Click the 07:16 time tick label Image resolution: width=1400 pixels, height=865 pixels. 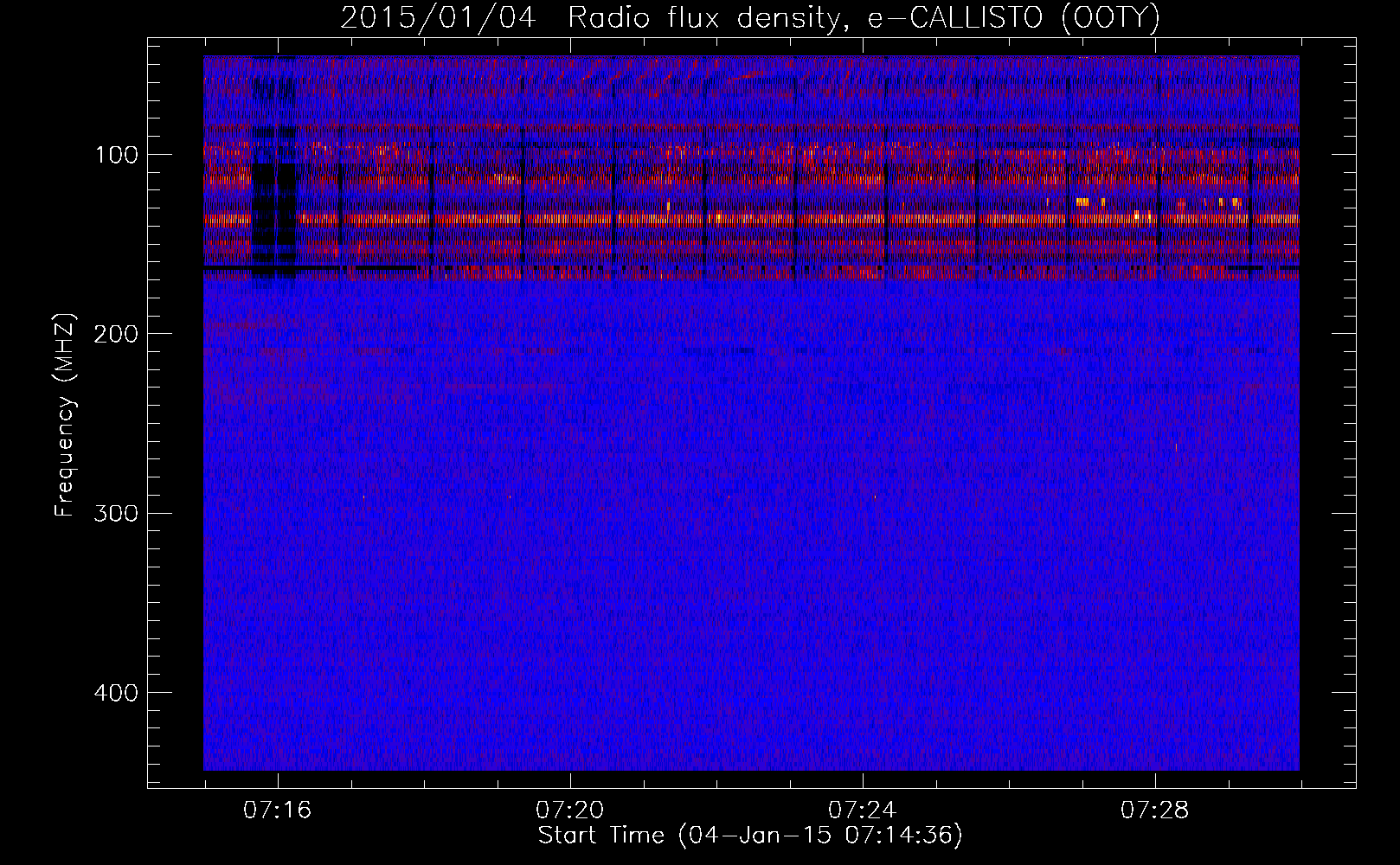278,811
